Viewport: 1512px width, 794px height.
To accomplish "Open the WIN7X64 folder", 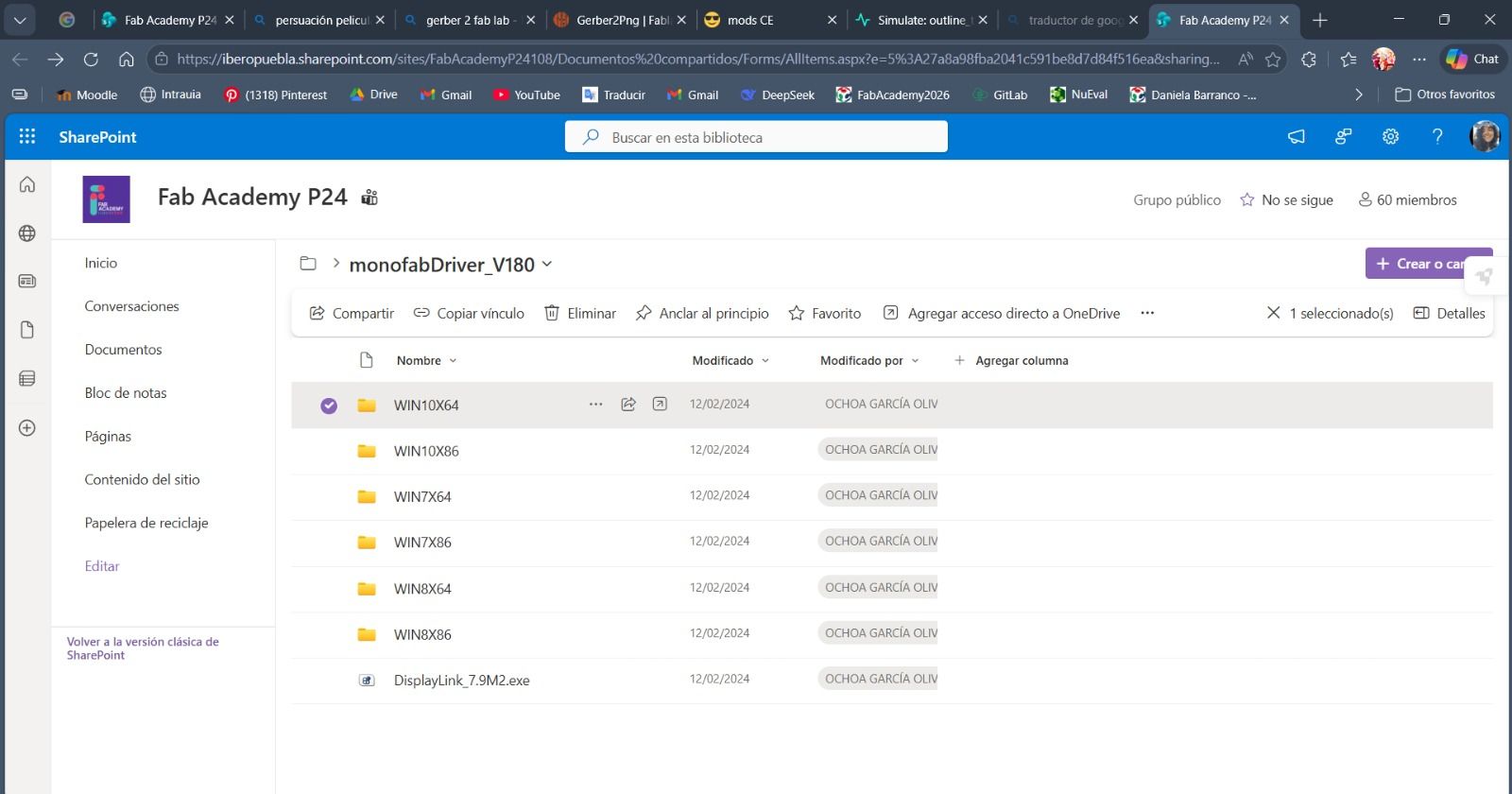I will 422,496.
